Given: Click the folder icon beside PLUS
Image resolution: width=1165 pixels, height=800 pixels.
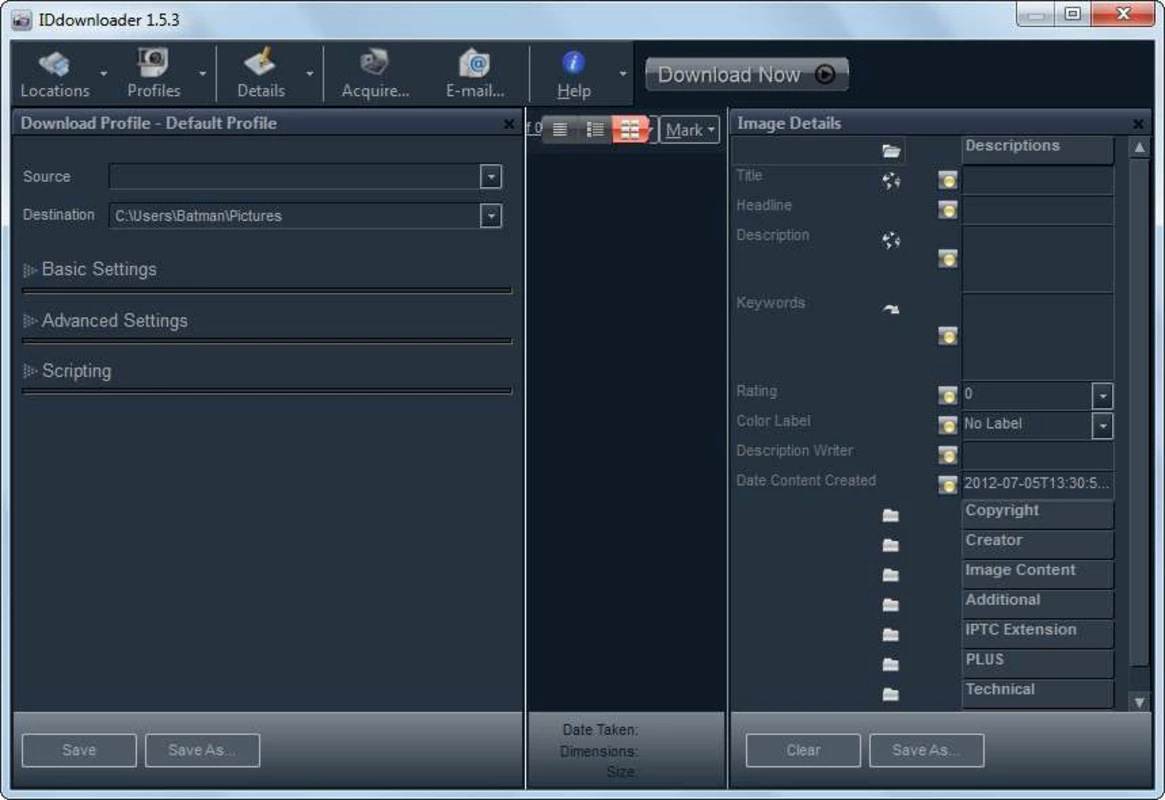Looking at the screenshot, I should 890,664.
